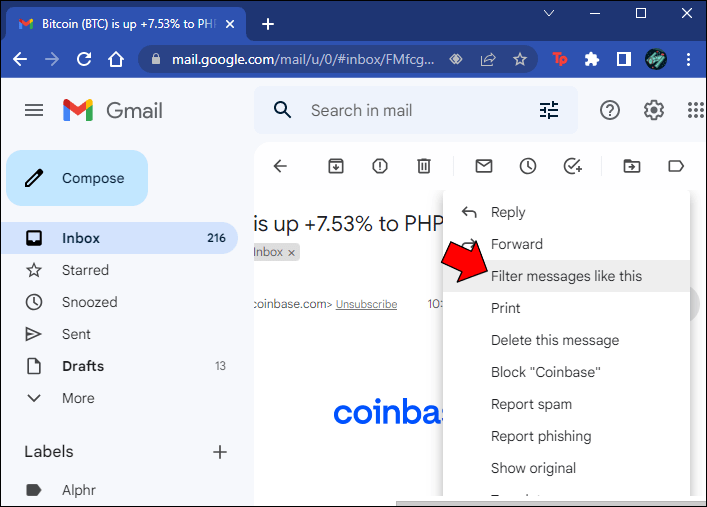The height and width of the screenshot is (507, 707).
Task: Click the coinbase logo in email
Action: (x=388, y=412)
